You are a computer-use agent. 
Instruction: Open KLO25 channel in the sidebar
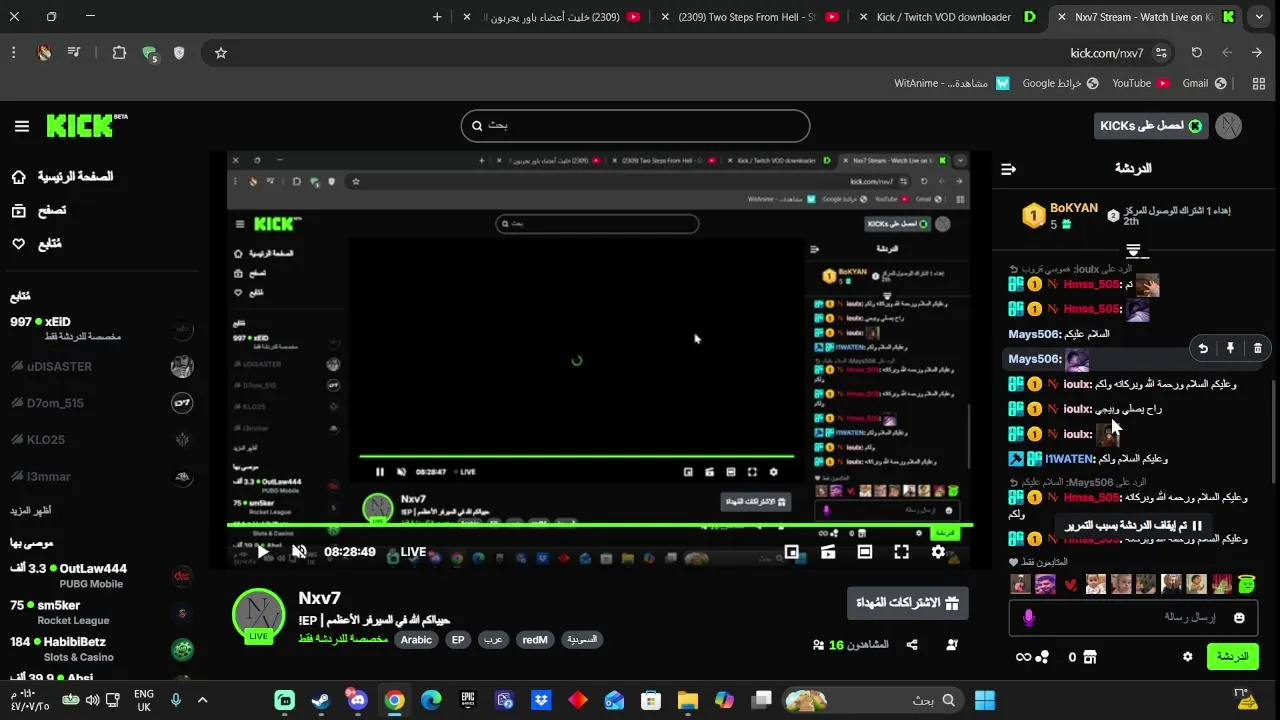point(100,440)
